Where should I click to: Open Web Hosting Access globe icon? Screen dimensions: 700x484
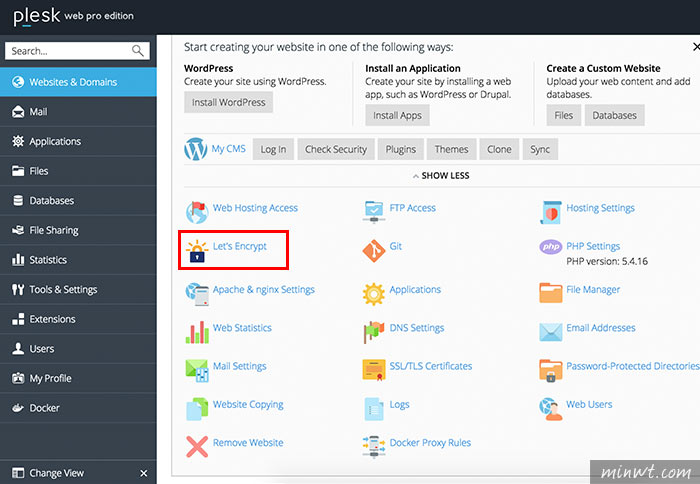197,212
